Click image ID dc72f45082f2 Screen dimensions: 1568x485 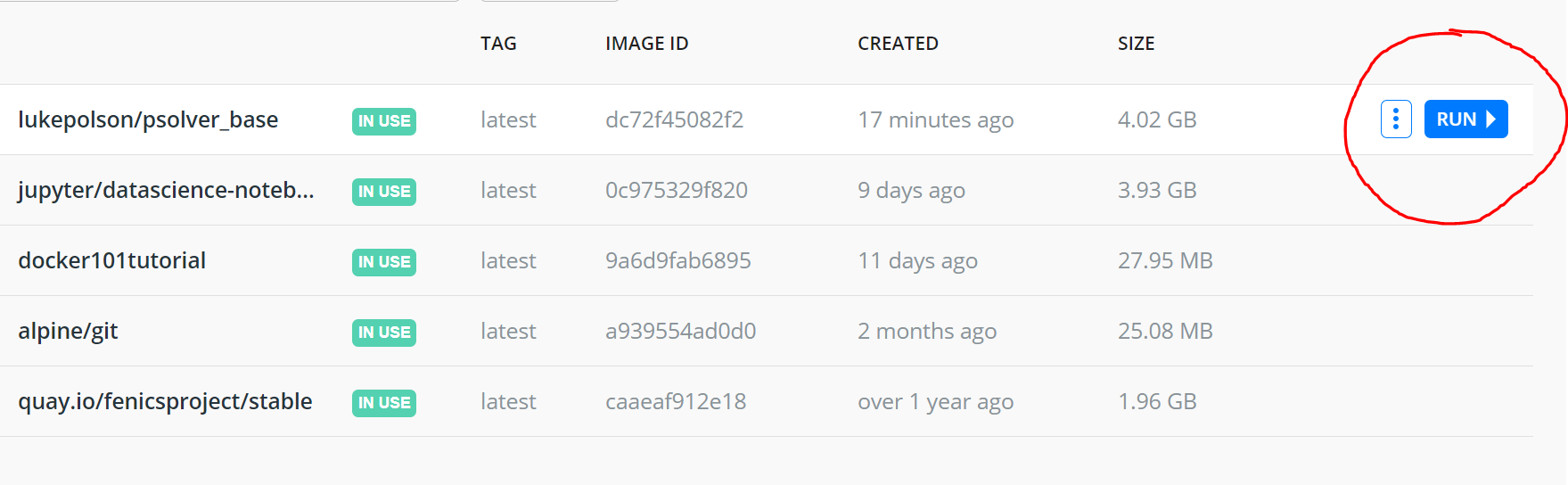pyautogui.click(x=674, y=119)
